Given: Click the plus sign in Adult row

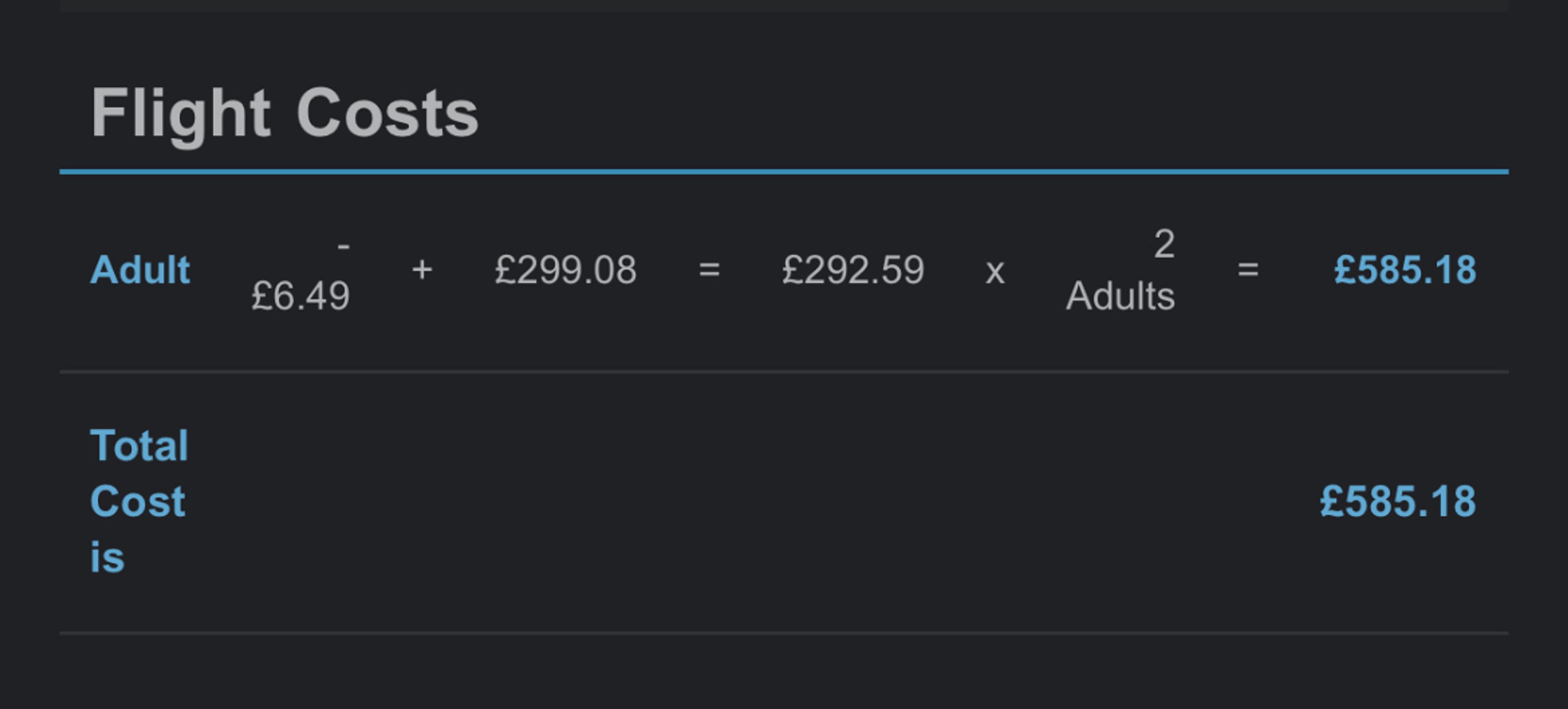Looking at the screenshot, I should (x=422, y=270).
